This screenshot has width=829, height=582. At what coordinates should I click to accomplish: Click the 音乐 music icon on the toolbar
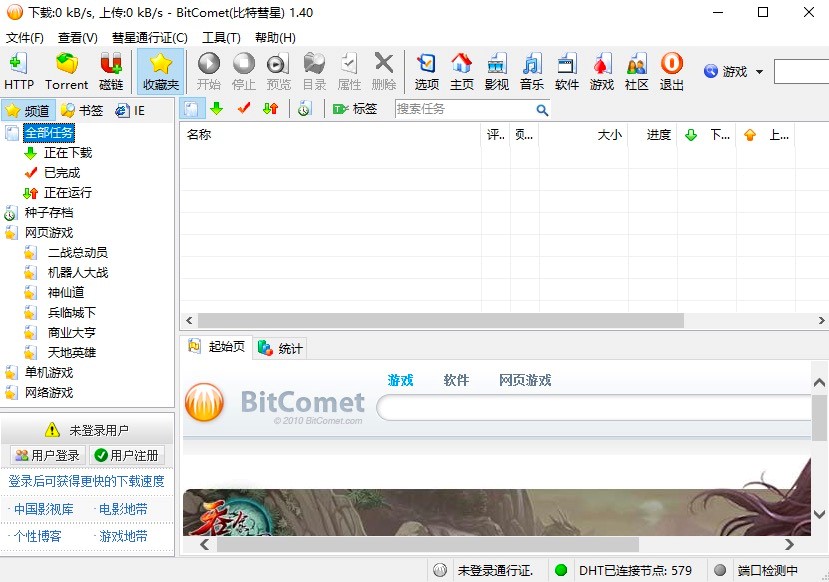tap(531, 70)
